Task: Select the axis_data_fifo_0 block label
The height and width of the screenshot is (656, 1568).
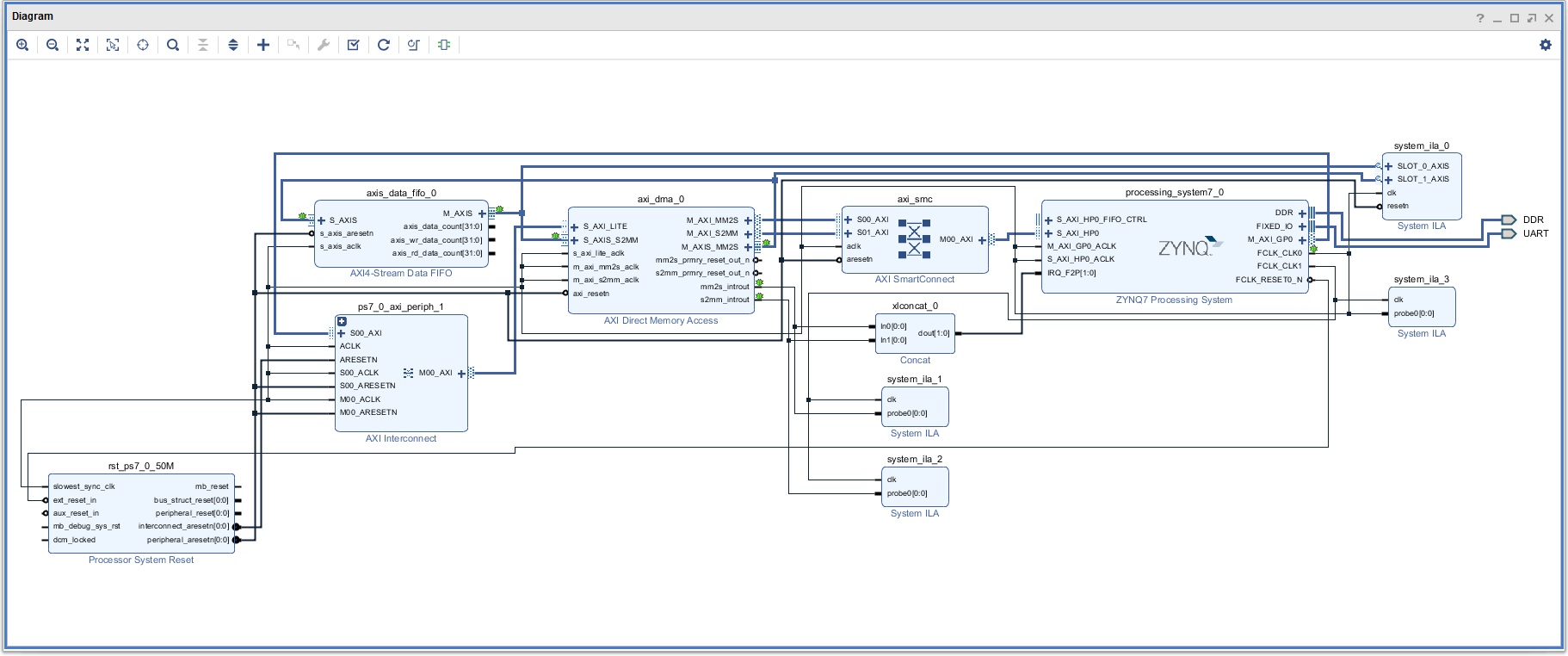Action: [x=401, y=193]
